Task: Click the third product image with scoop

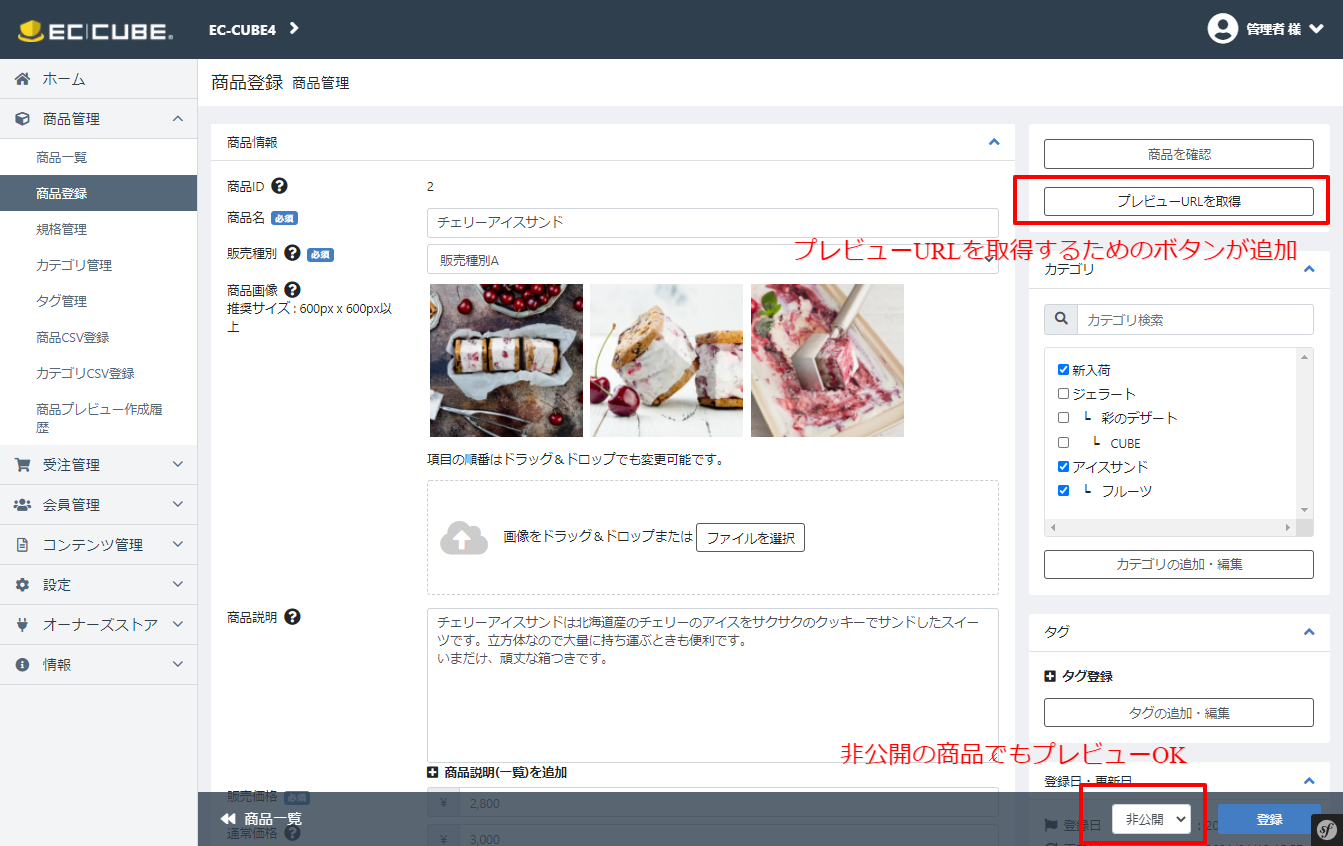Action: click(827, 360)
